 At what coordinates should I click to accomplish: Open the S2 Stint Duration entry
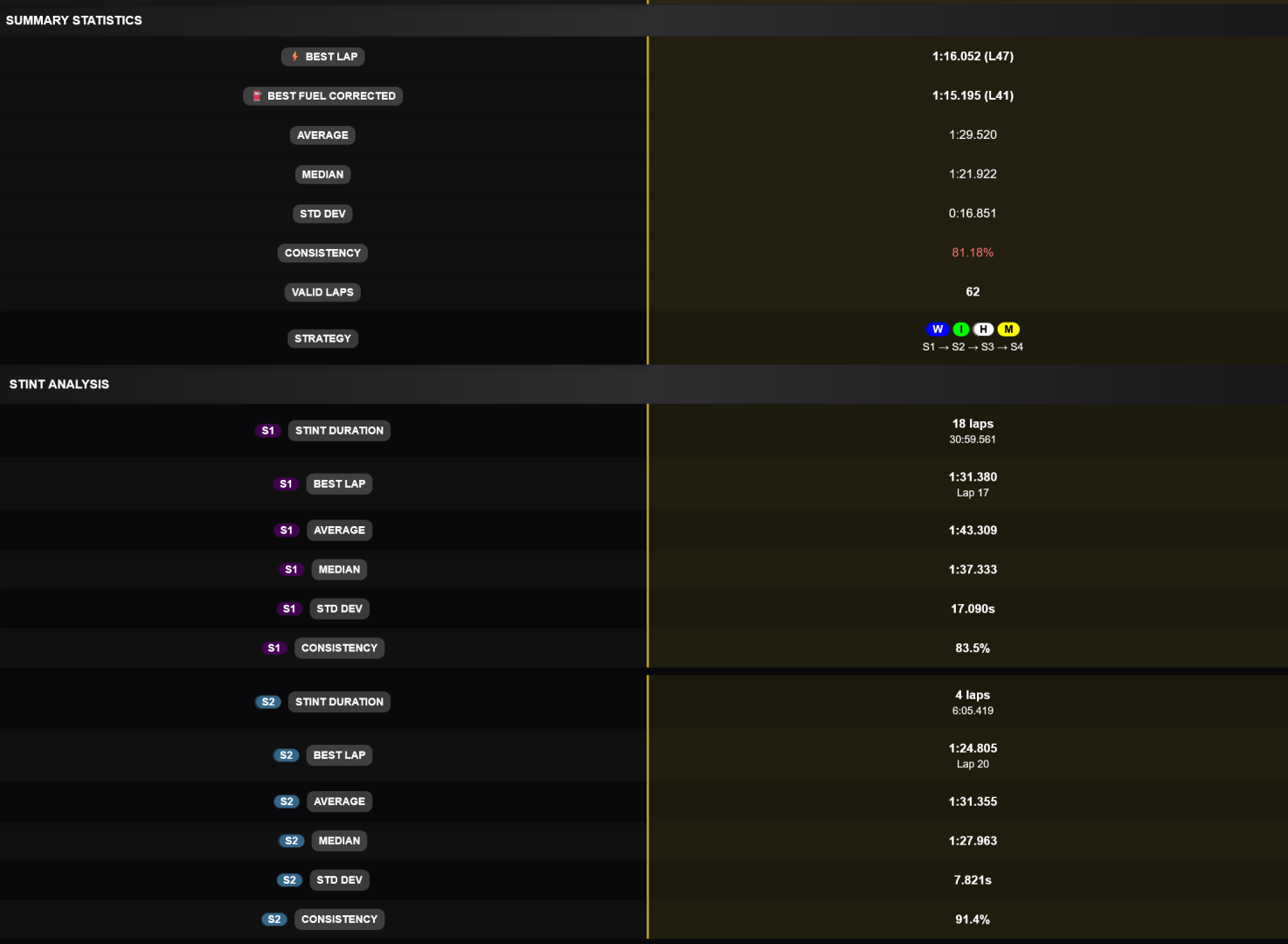pyautogui.click(x=339, y=701)
